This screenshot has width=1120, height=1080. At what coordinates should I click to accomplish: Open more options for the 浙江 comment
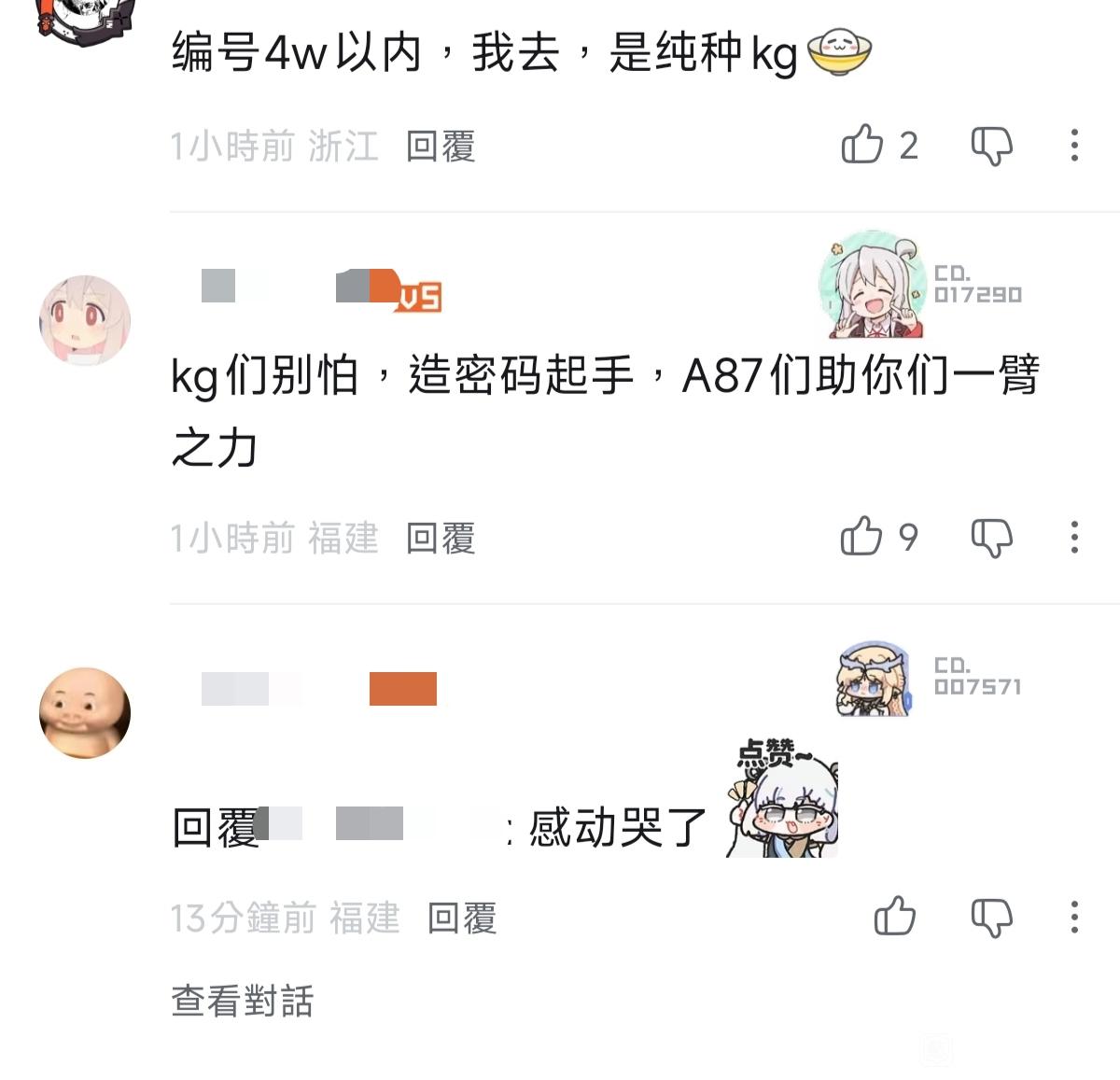coord(1075,145)
